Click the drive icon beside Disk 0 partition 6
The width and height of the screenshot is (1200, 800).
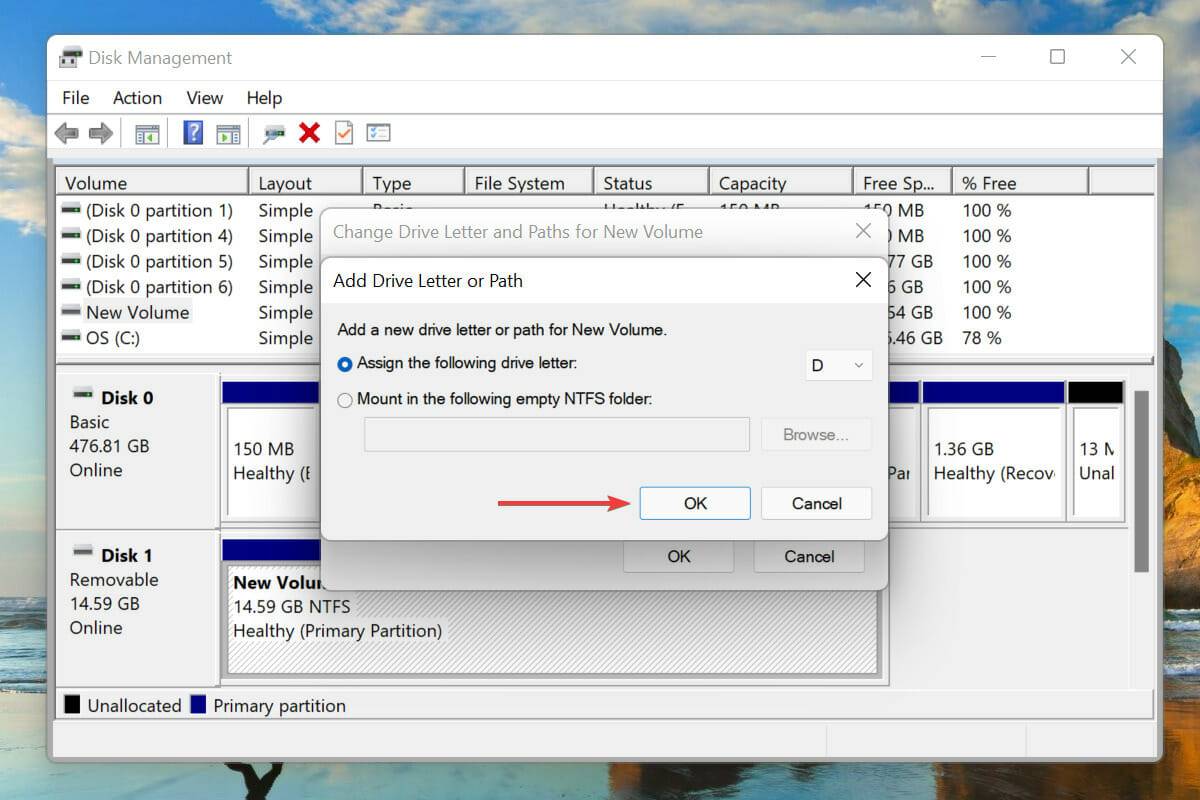71,287
